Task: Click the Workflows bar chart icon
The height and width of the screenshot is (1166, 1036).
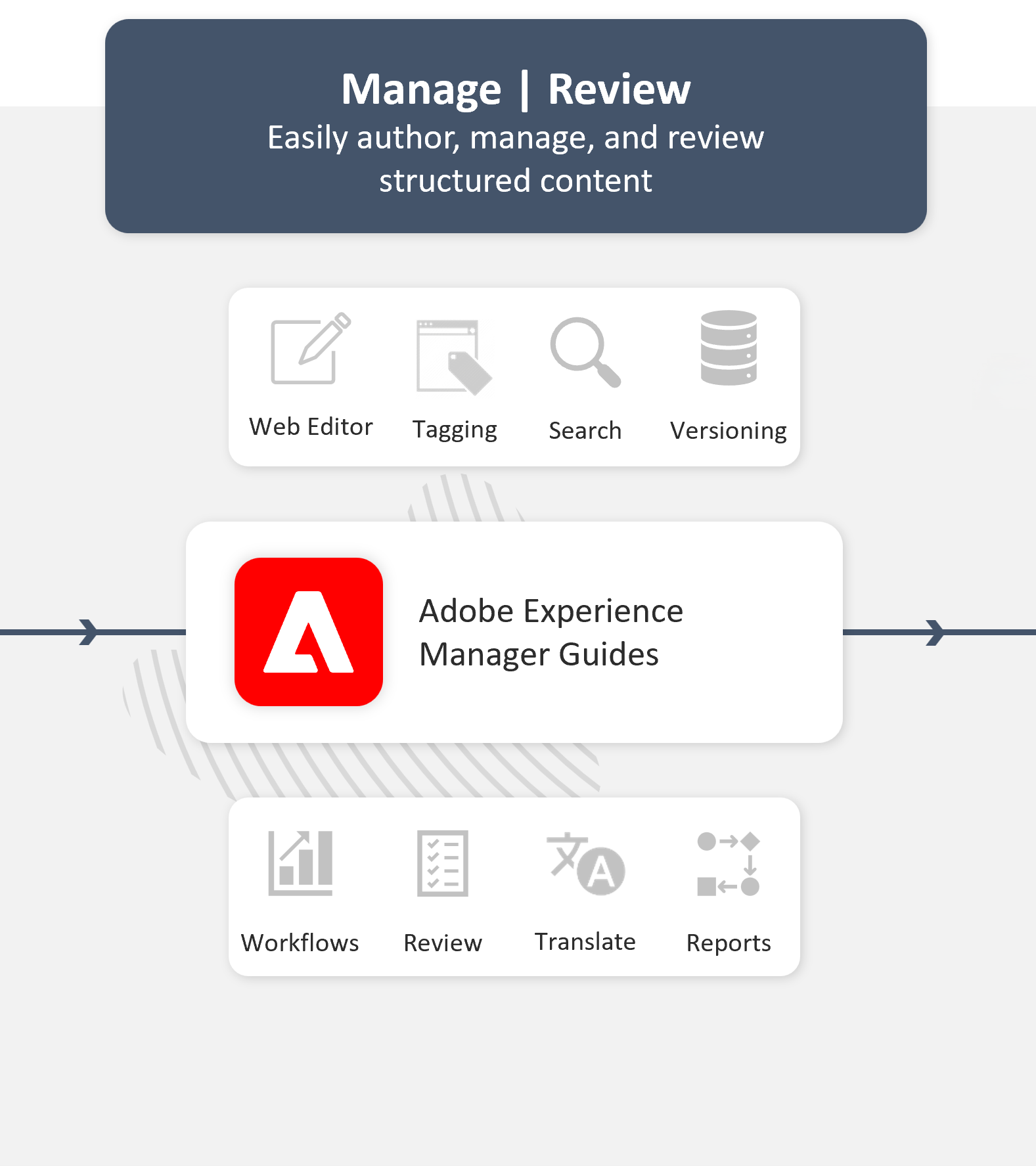Action: tap(300, 863)
